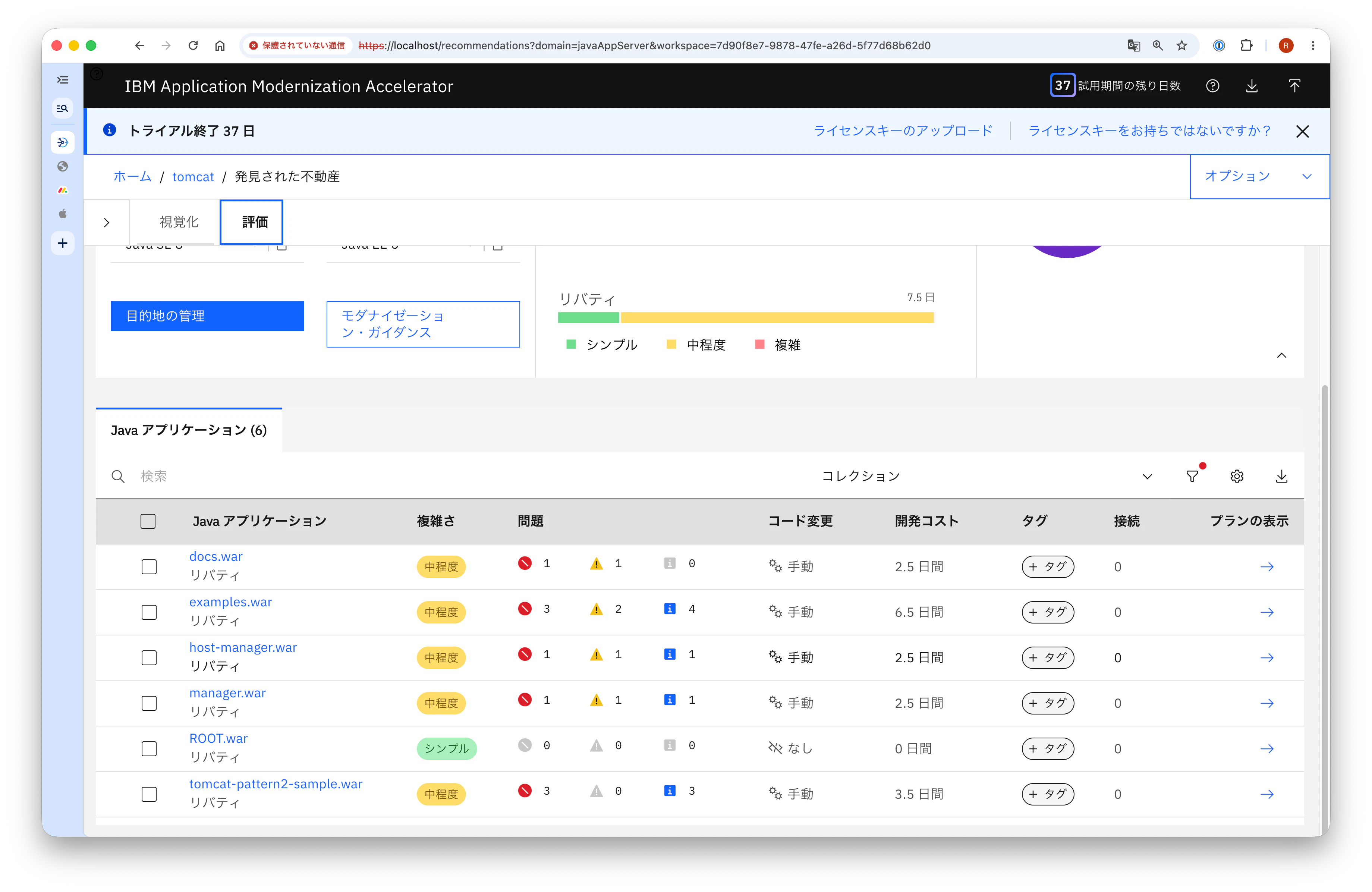Go to ホーム breadcrumb link
1372x892 pixels.
point(132,176)
